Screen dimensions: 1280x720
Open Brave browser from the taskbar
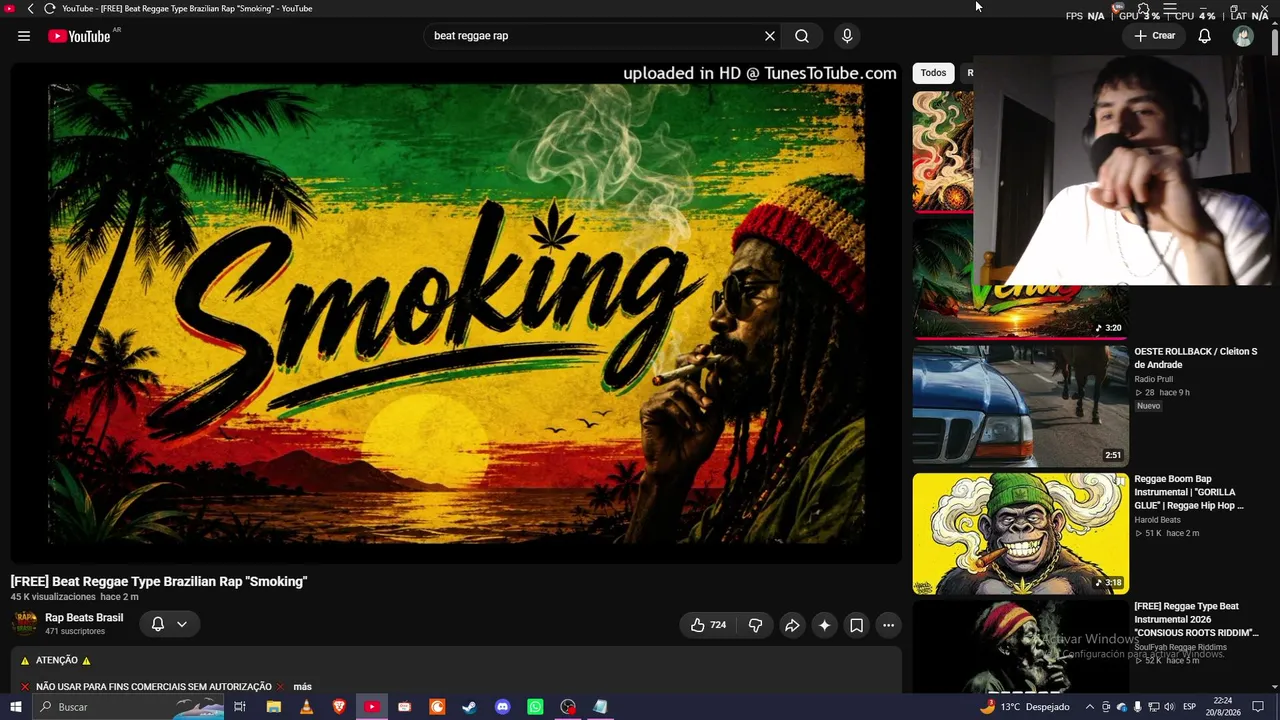coord(339,707)
